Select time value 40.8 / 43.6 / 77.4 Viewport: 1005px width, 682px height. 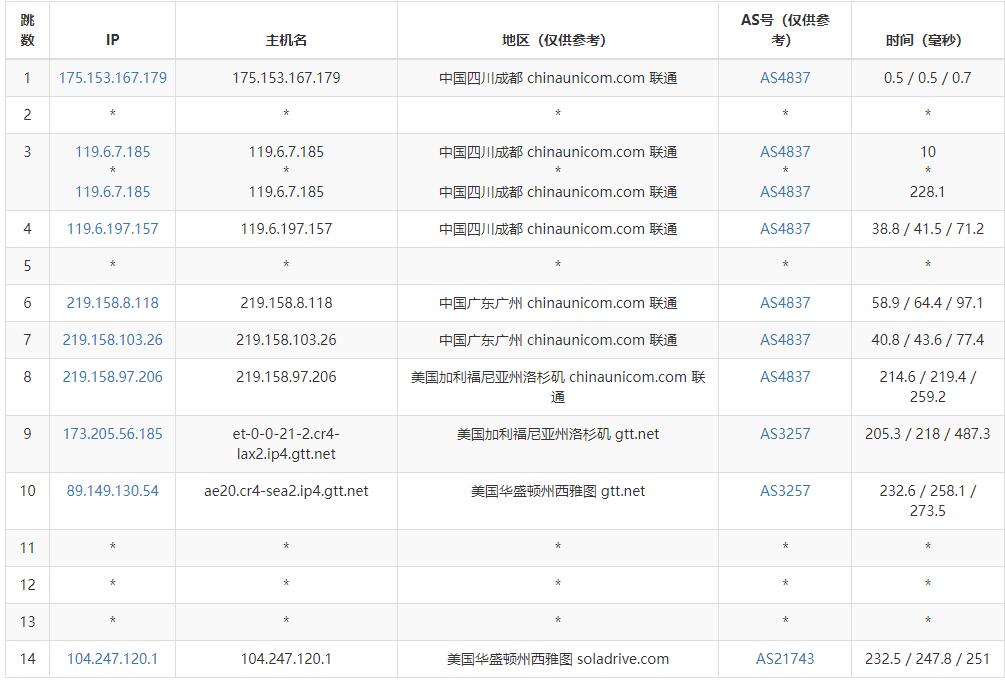pos(927,340)
